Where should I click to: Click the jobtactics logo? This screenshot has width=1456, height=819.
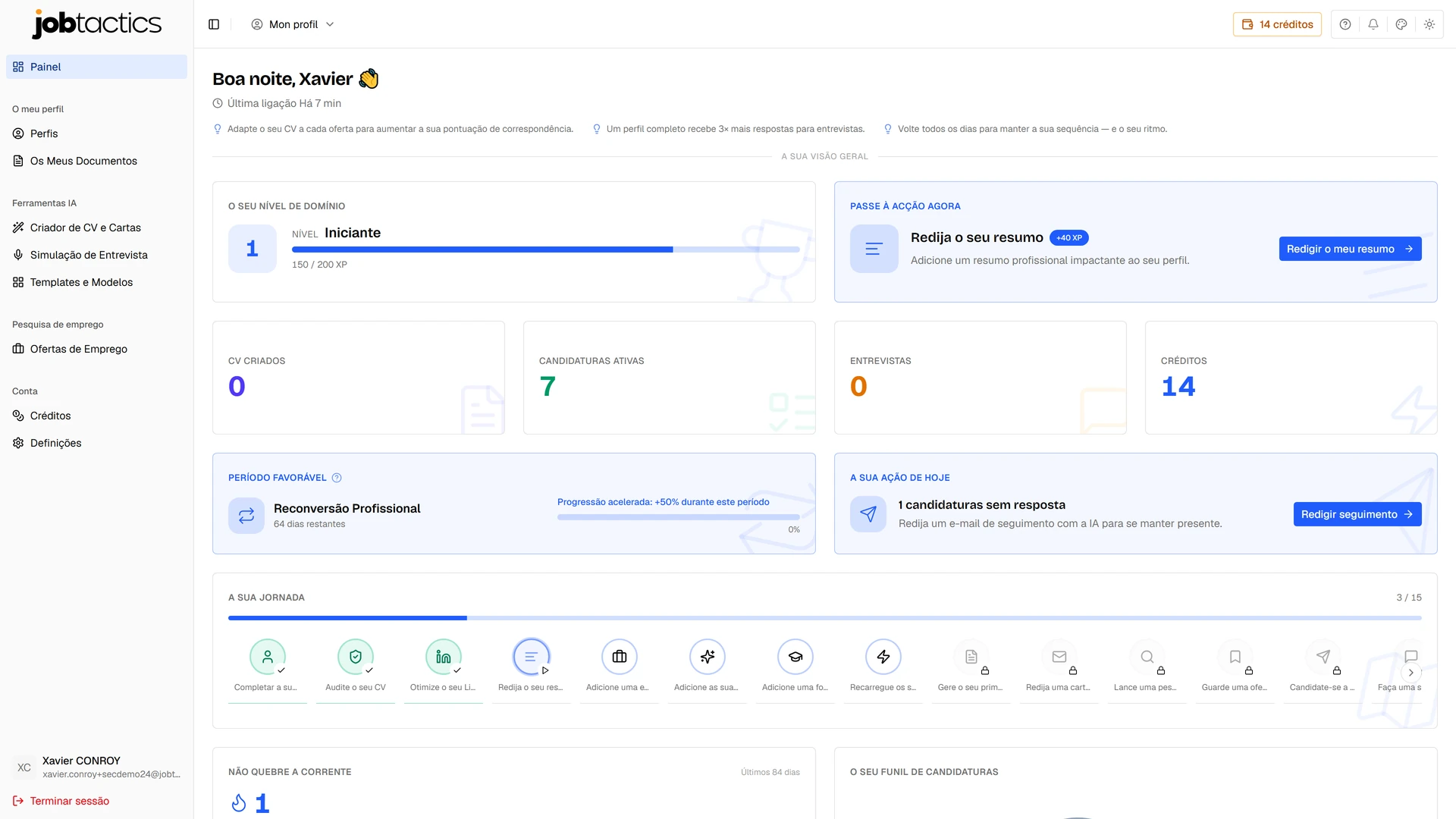tap(97, 24)
